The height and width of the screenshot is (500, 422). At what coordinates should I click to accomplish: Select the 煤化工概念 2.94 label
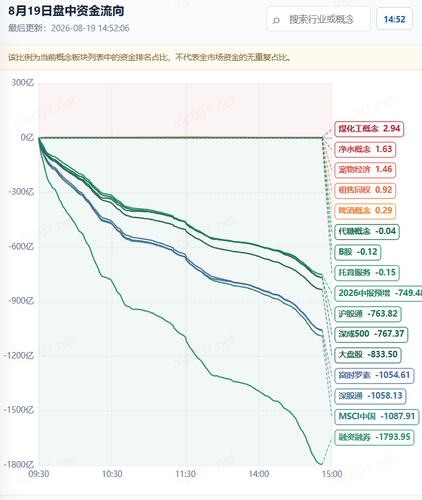coord(369,129)
